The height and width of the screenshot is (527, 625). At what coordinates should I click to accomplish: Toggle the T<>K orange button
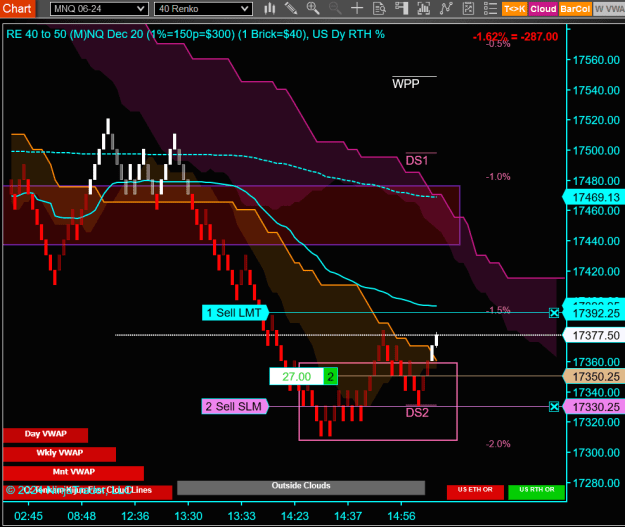515,9
